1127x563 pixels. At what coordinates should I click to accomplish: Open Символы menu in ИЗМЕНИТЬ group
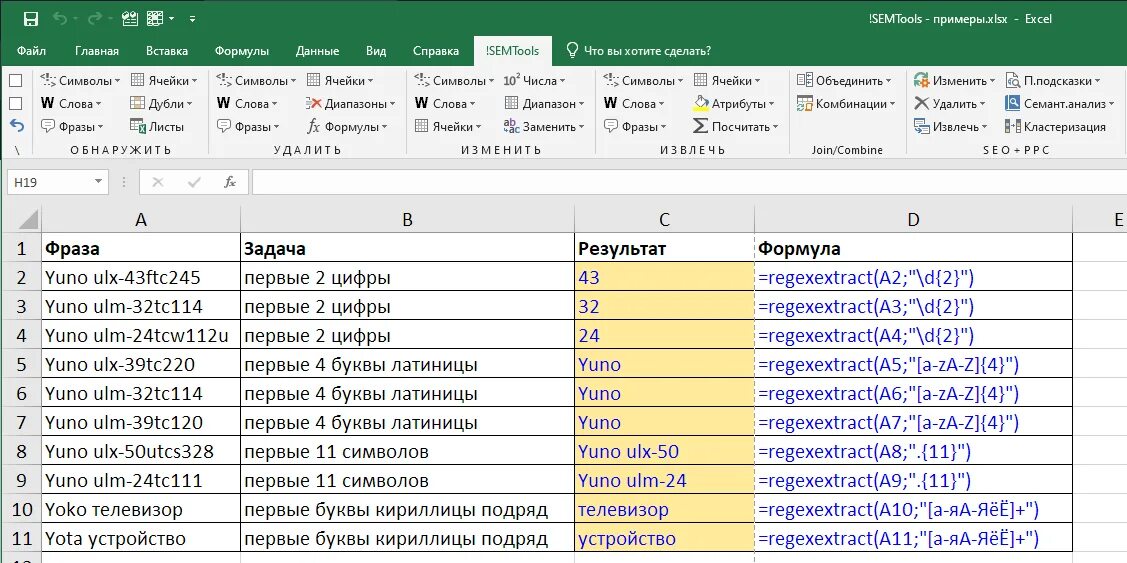[454, 81]
